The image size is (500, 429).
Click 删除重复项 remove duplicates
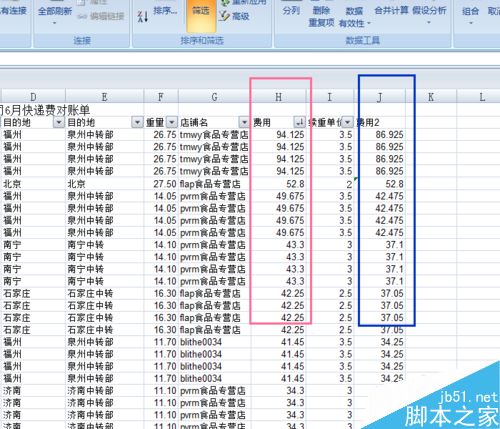(x=321, y=16)
